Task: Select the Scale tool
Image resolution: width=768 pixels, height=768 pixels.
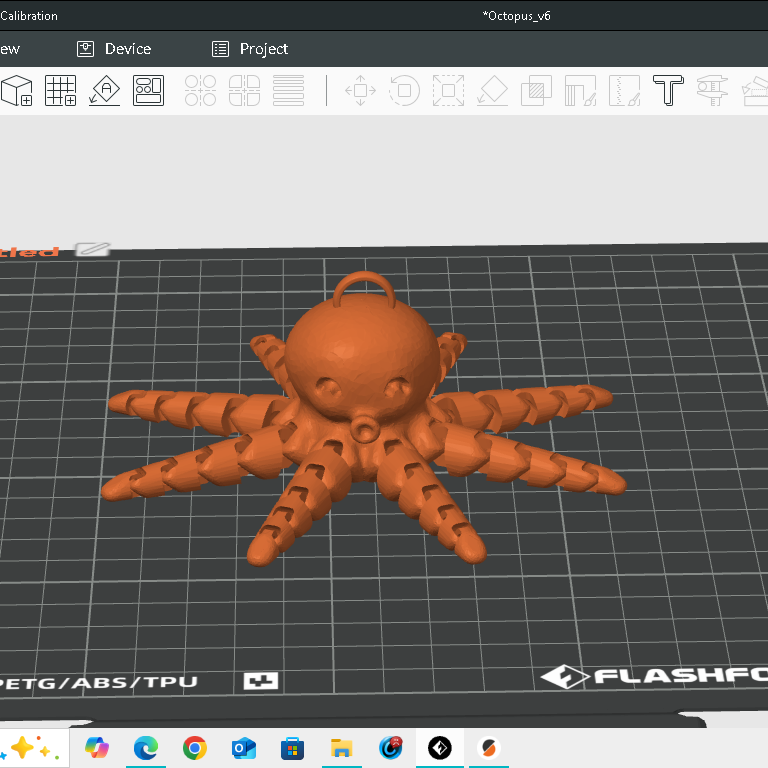Action: [448, 91]
